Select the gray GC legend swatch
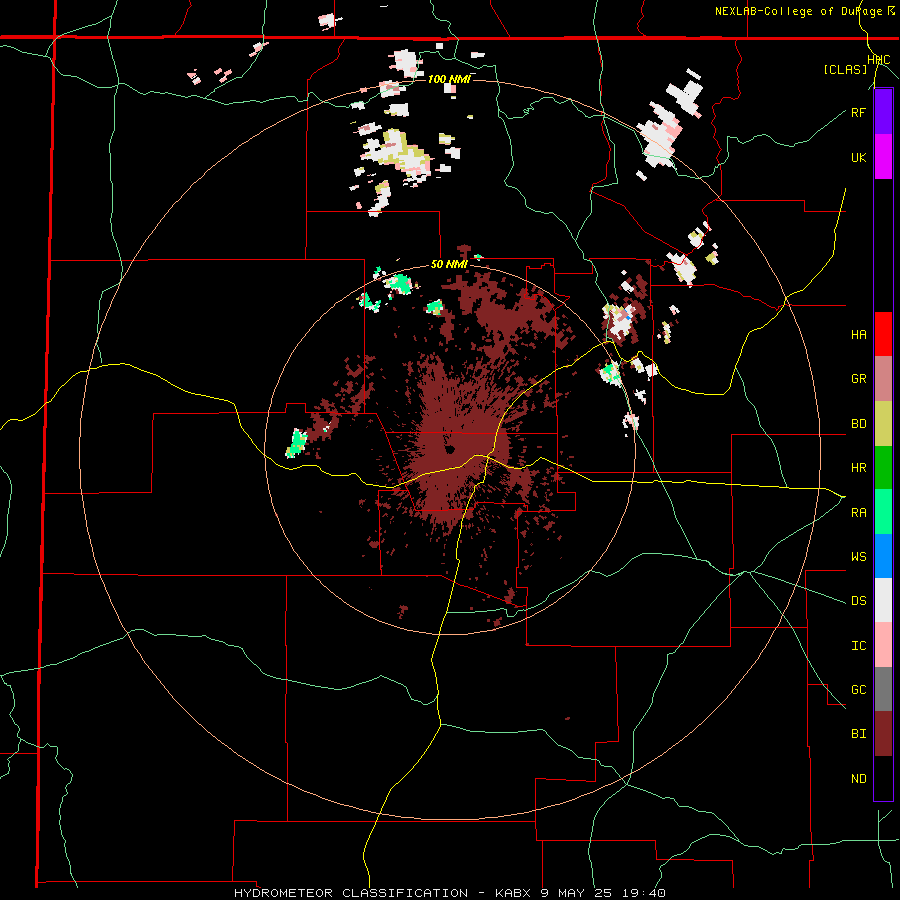Image resolution: width=900 pixels, height=900 pixels. pyautogui.click(x=883, y=689)
